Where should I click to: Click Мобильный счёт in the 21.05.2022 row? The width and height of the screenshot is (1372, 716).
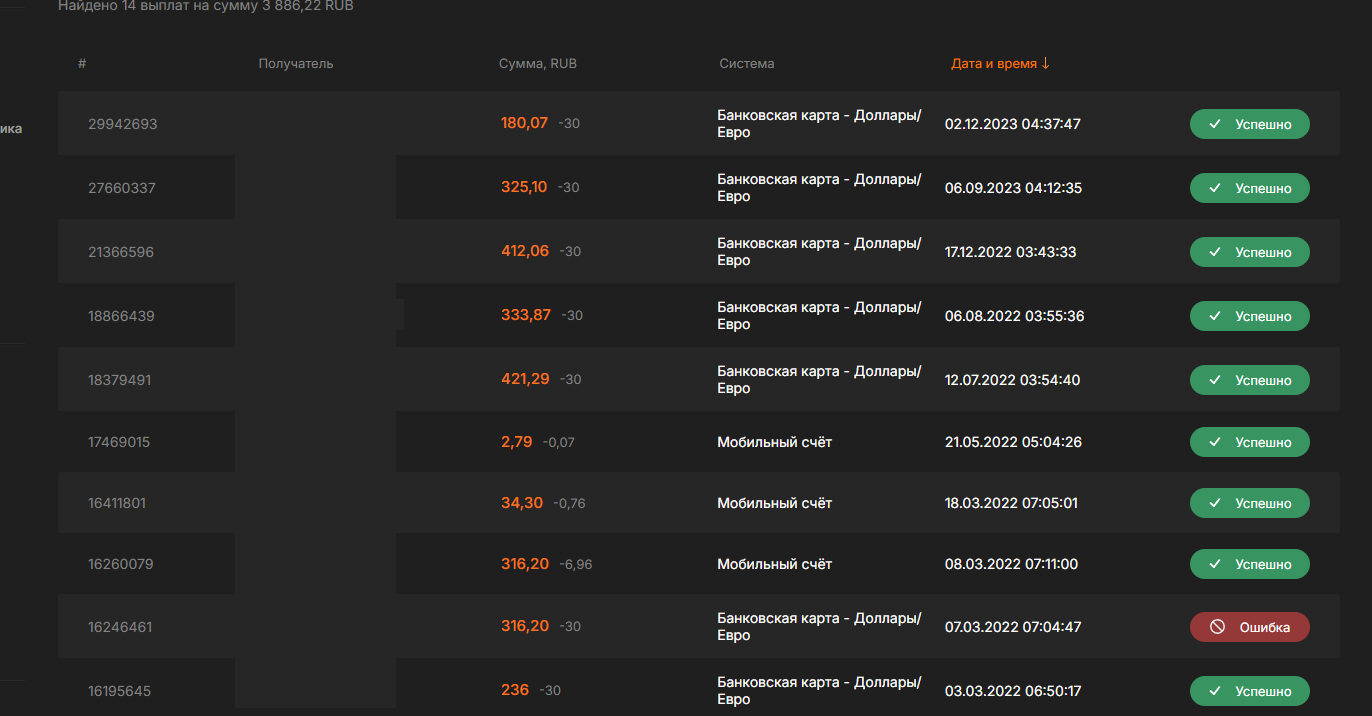coord(774,442)
